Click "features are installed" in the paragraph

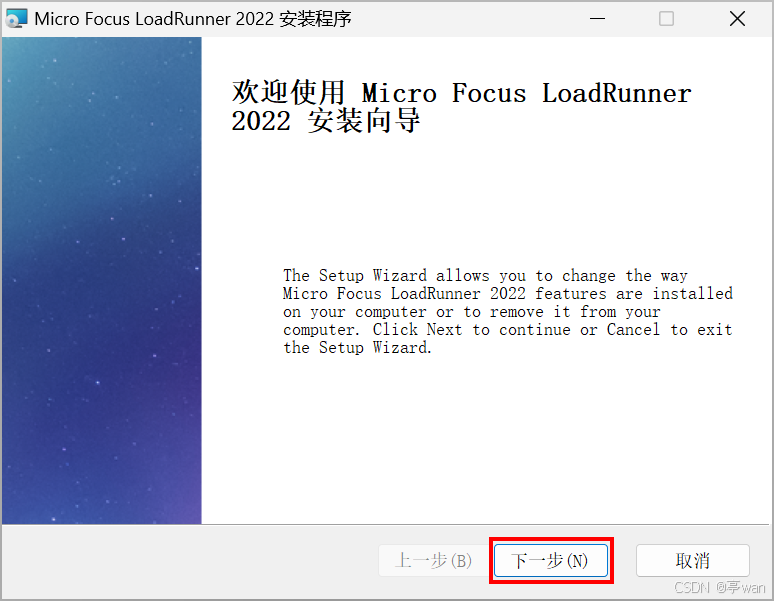pyautogui.click(x=634, y=294)
